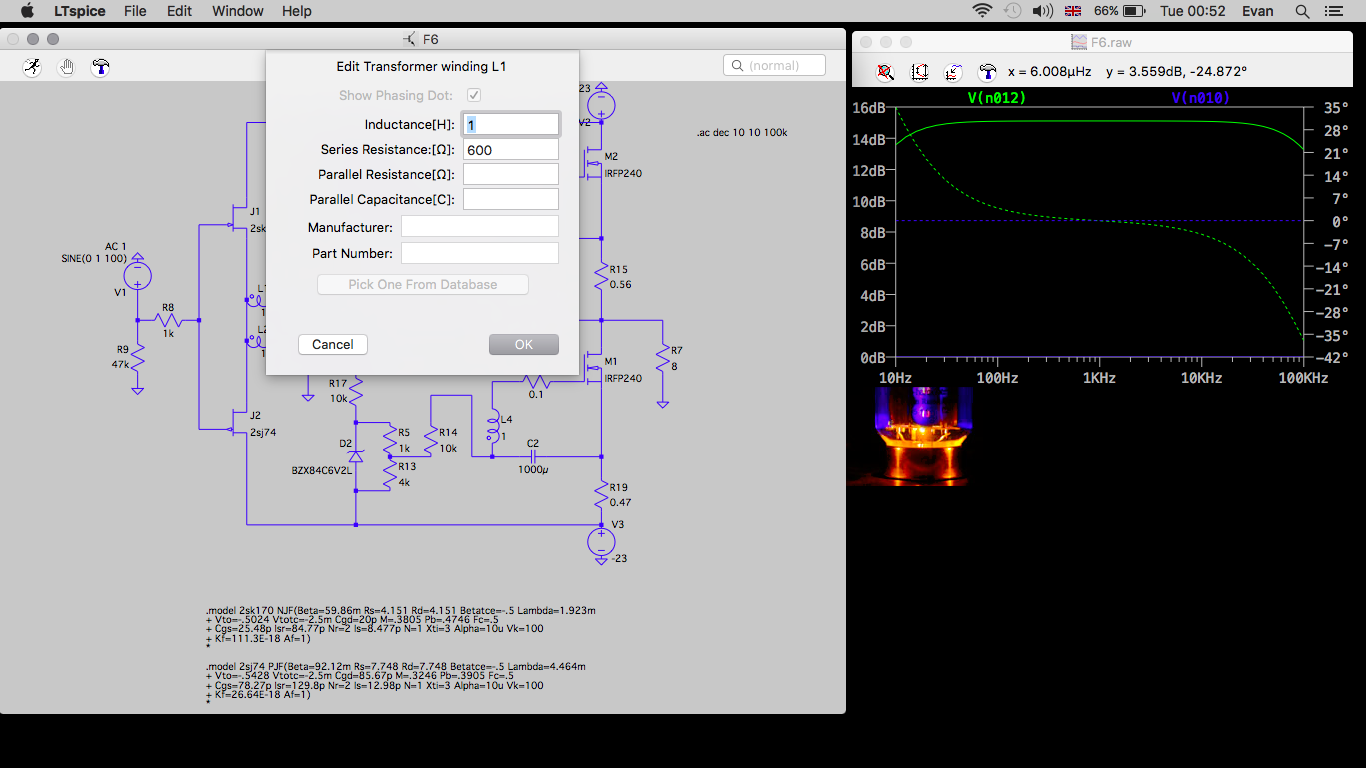Click the (normal) search field in F6

click(x=774, y=65)
